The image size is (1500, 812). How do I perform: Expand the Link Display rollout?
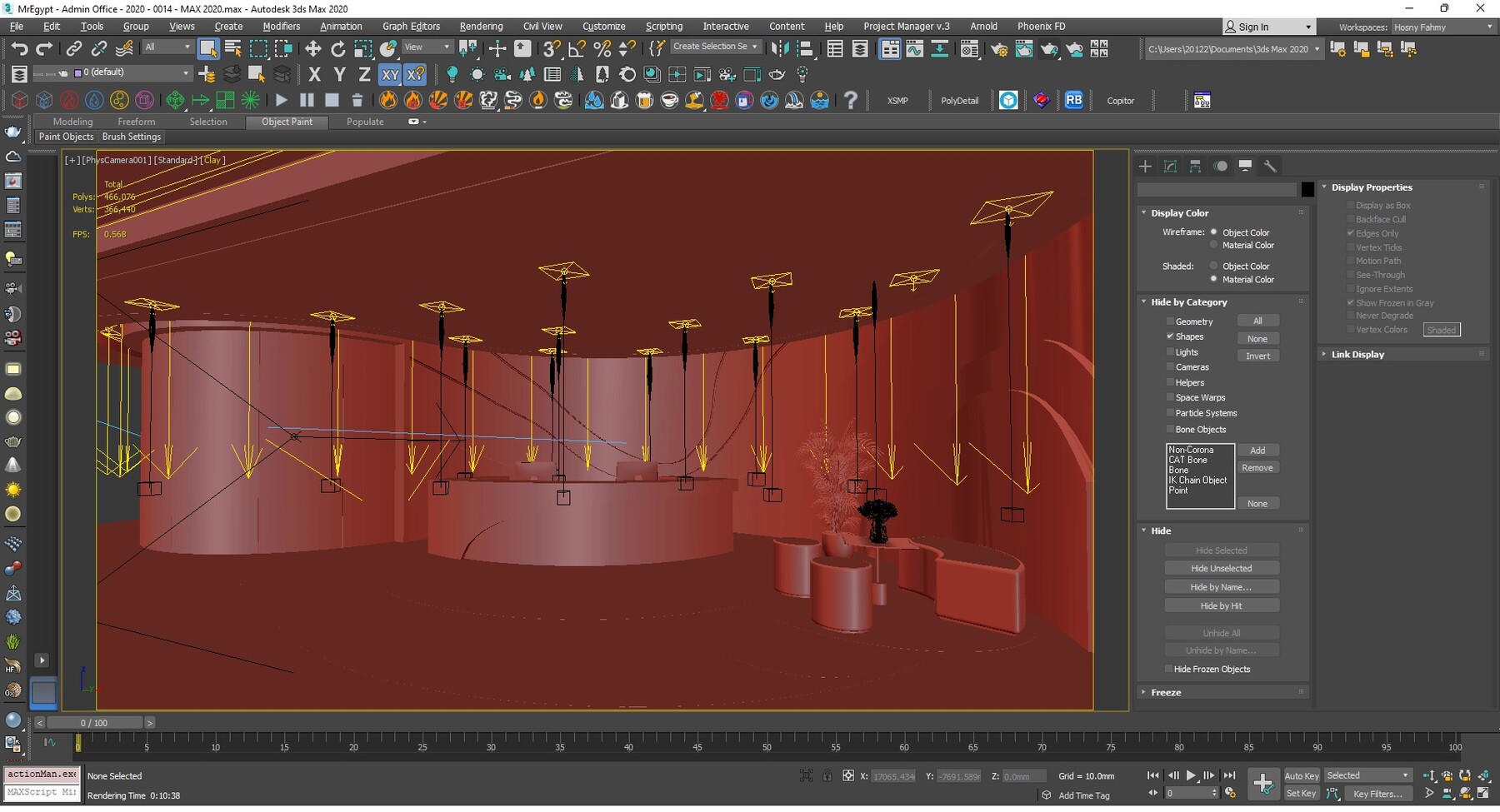pyautogui.click(x=1357, y=355)
